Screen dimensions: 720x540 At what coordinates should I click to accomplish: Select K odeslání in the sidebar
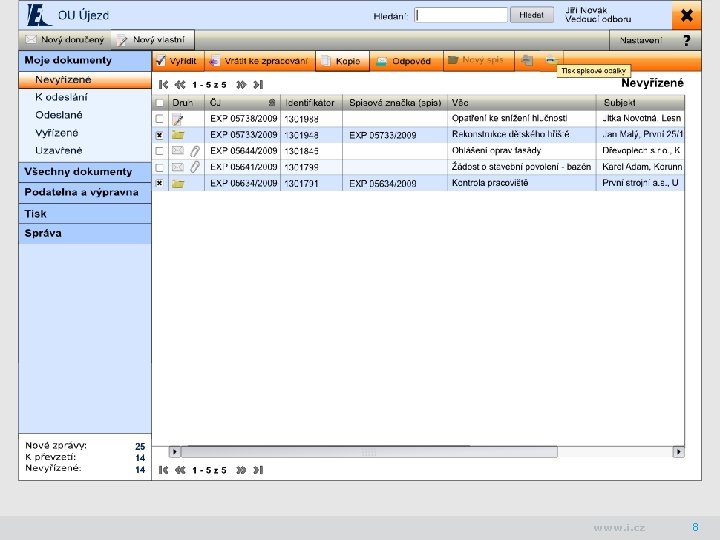click(61, 97)
